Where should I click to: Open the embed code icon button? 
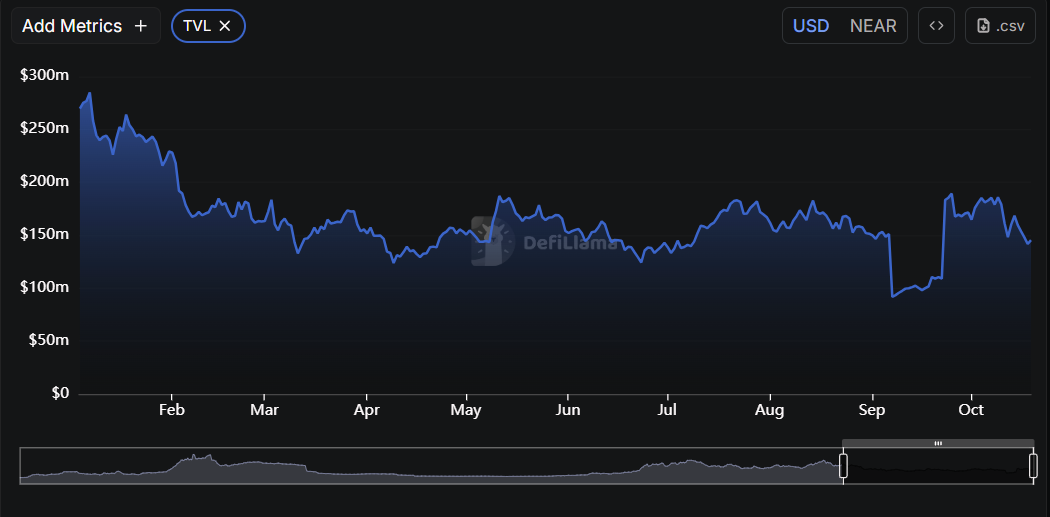(936, 26)
